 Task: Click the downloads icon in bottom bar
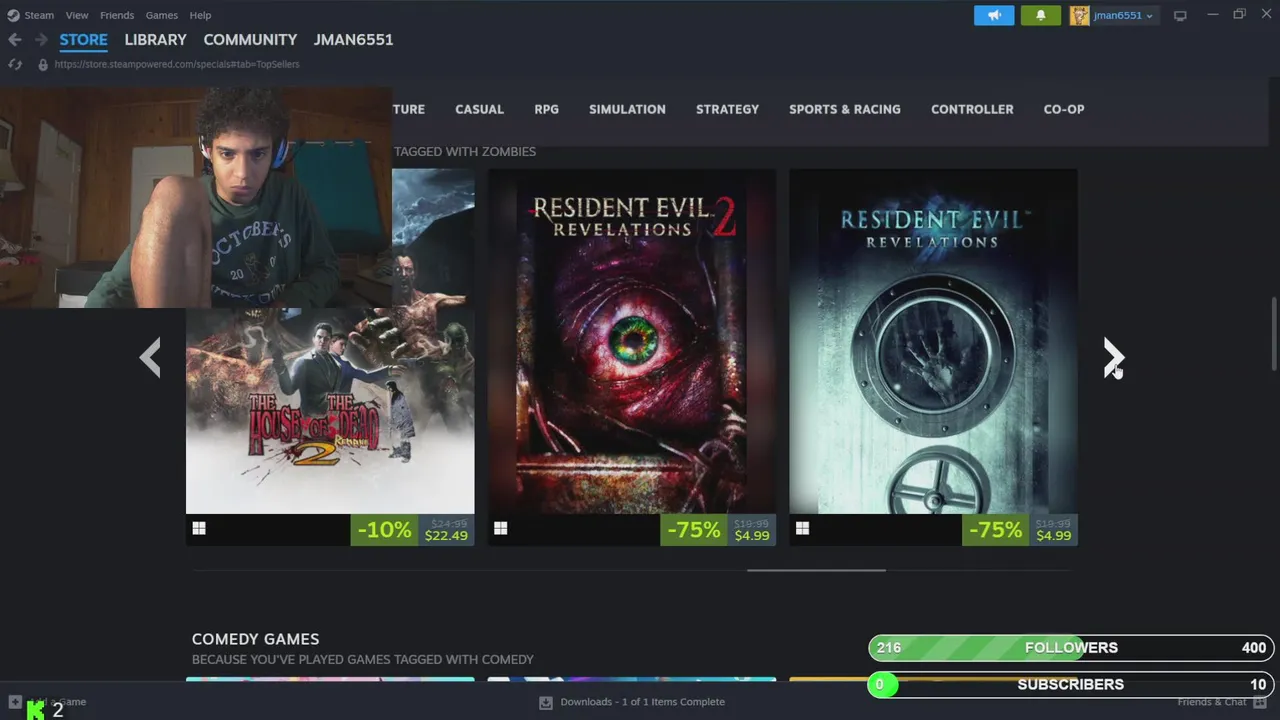546,702
